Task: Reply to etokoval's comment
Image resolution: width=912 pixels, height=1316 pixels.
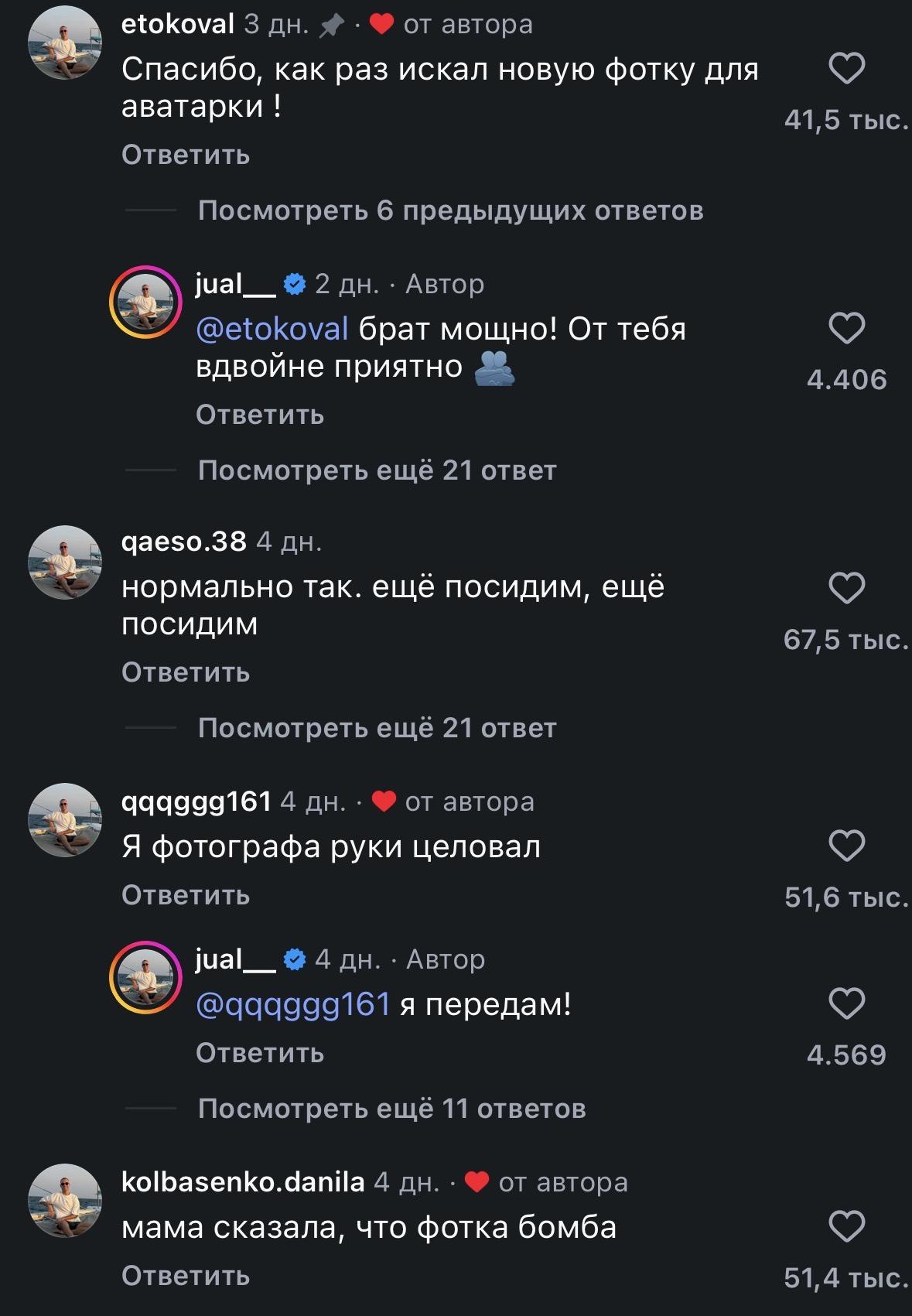Action: 186,156
